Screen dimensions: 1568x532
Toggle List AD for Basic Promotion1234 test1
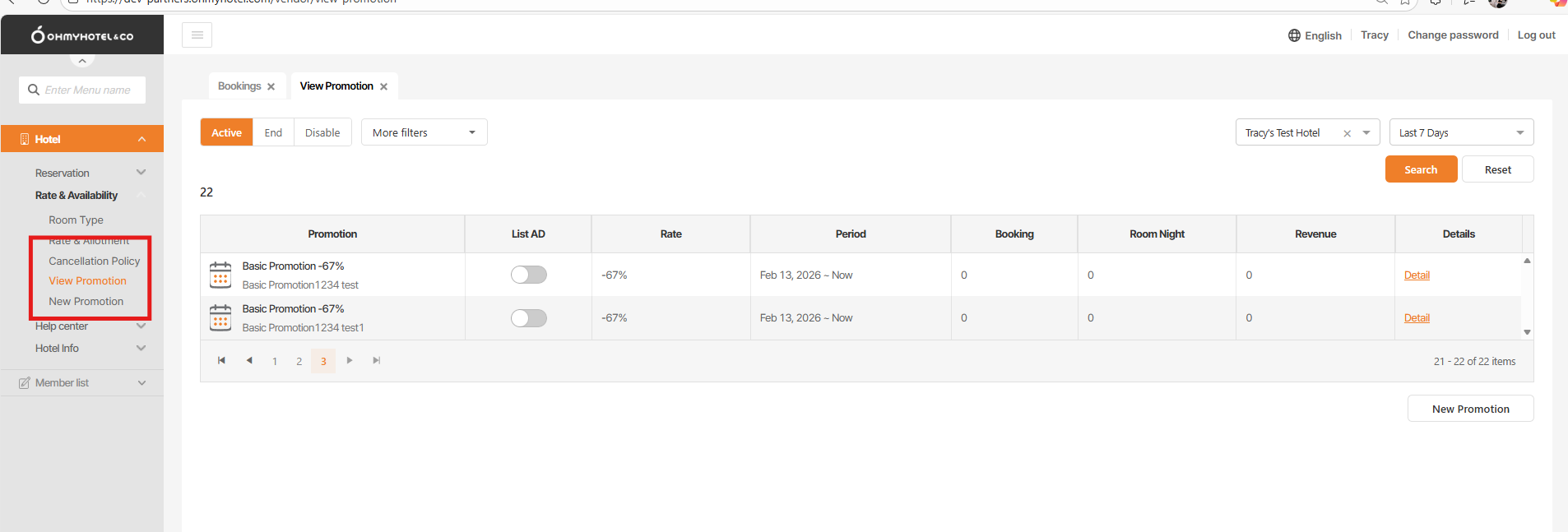pos(528,318)
